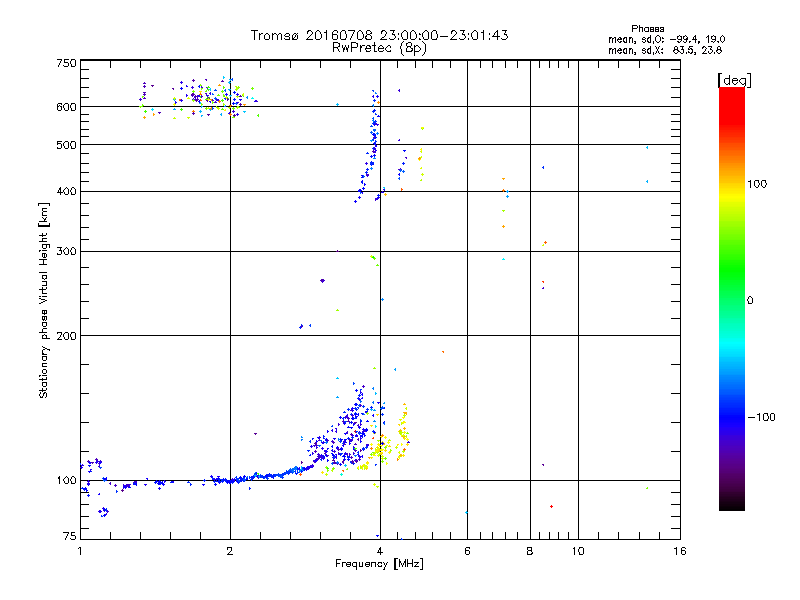
Task: Click the '0' colorbar tick label
Action: point(750,301)
